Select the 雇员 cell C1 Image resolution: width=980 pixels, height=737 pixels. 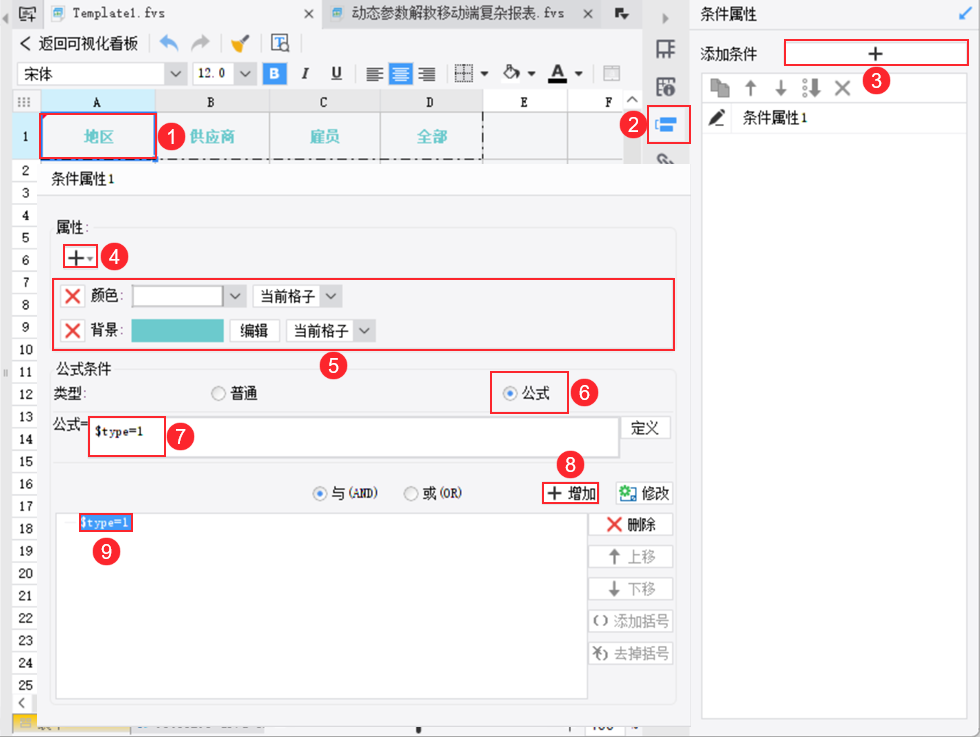325,136
